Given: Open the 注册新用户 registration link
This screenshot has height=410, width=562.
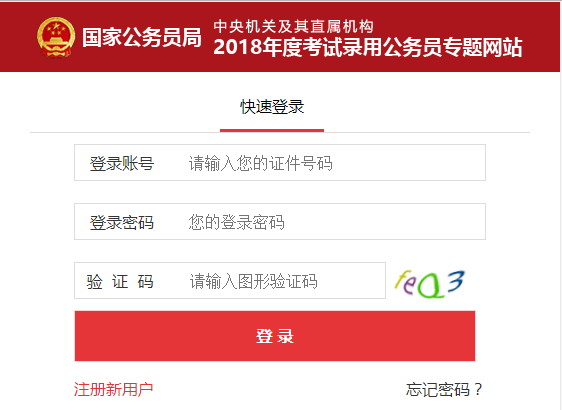Looking at the screenshot, I should coord(114,389).
